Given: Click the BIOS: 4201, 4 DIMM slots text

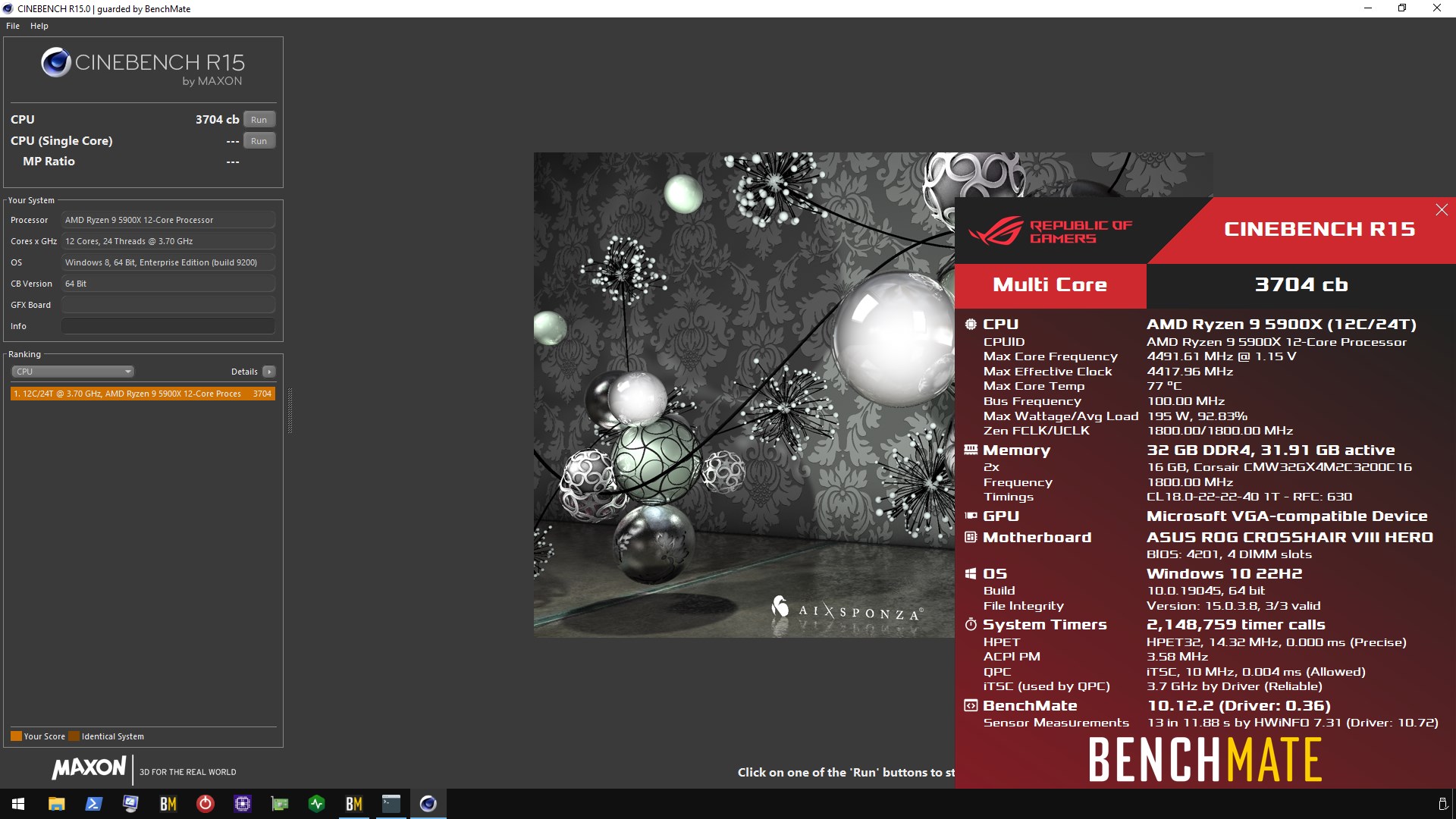Looking at the screenshot, I should (x=1229, y=554).
